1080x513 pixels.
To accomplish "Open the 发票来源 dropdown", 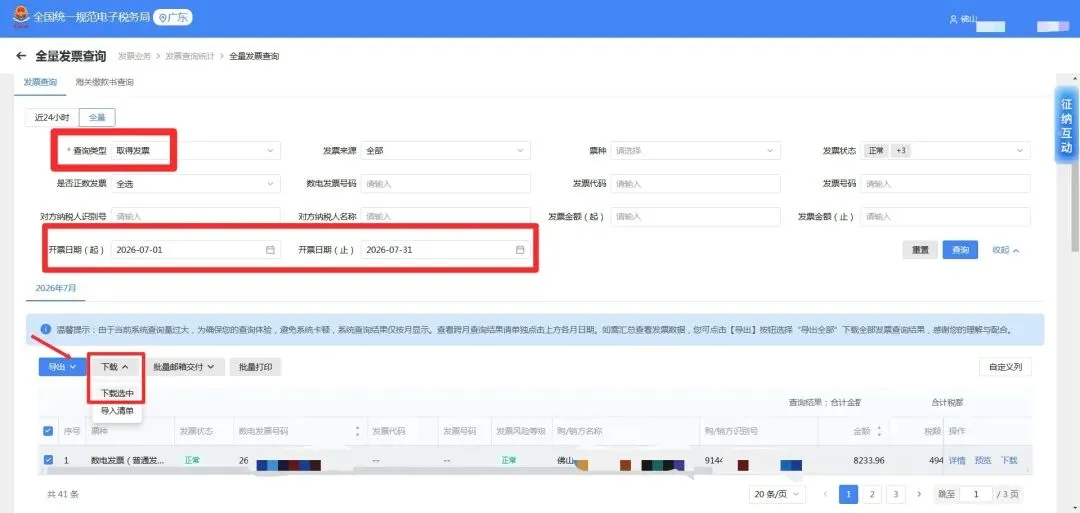I will click(446, 151).
